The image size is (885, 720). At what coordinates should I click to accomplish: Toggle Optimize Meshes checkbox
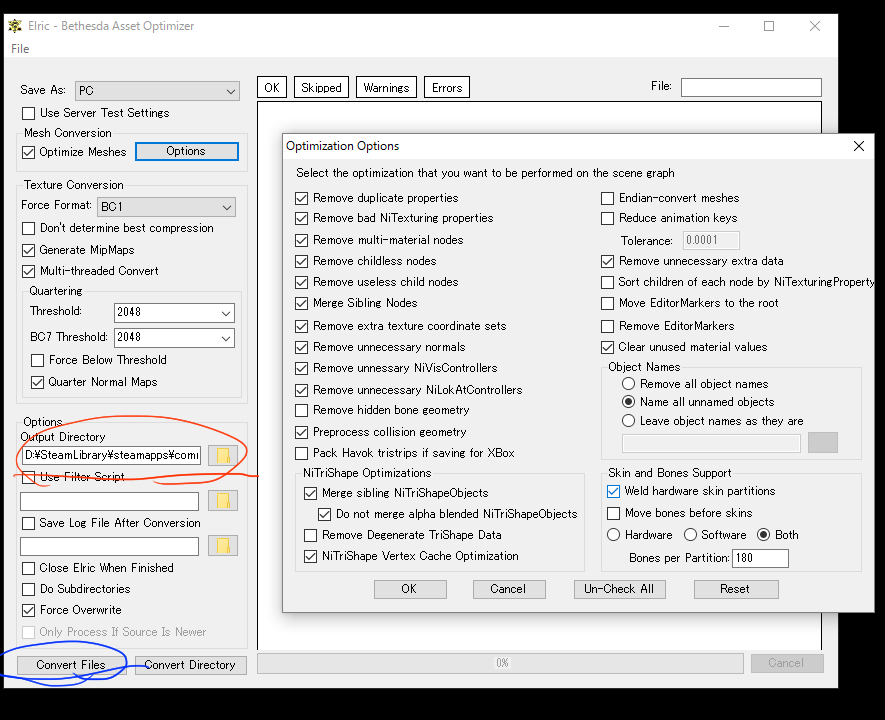pyautogui.click(x=29, y=152)
